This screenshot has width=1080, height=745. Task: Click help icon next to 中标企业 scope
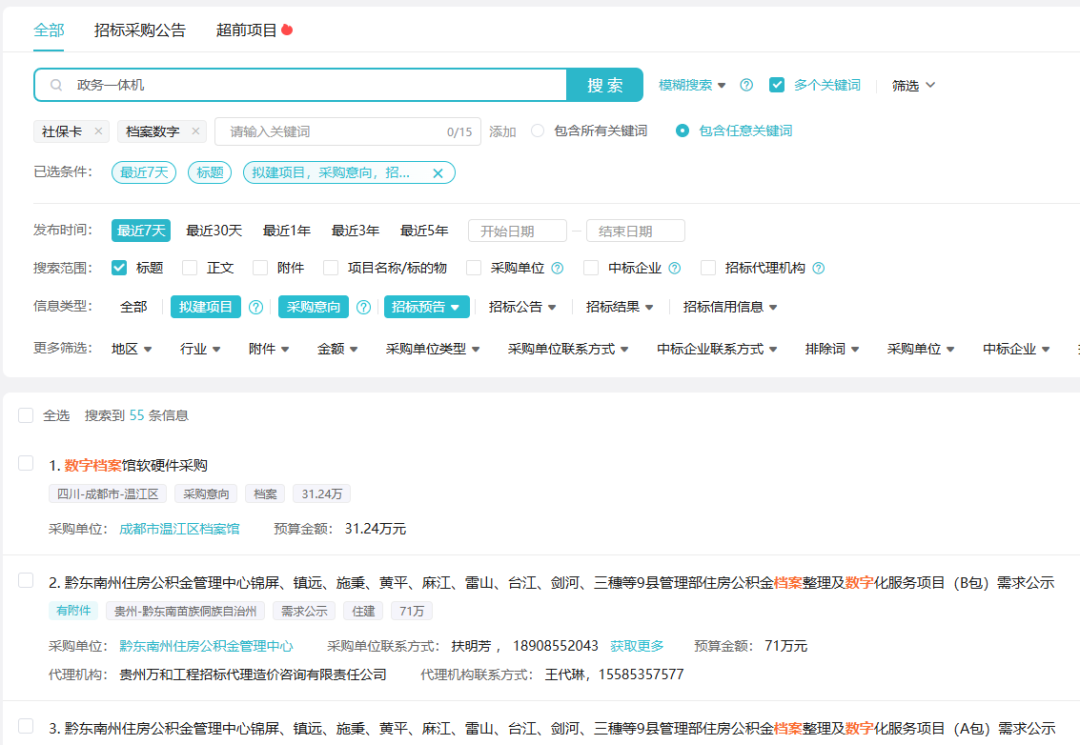(x=674, y=268)
